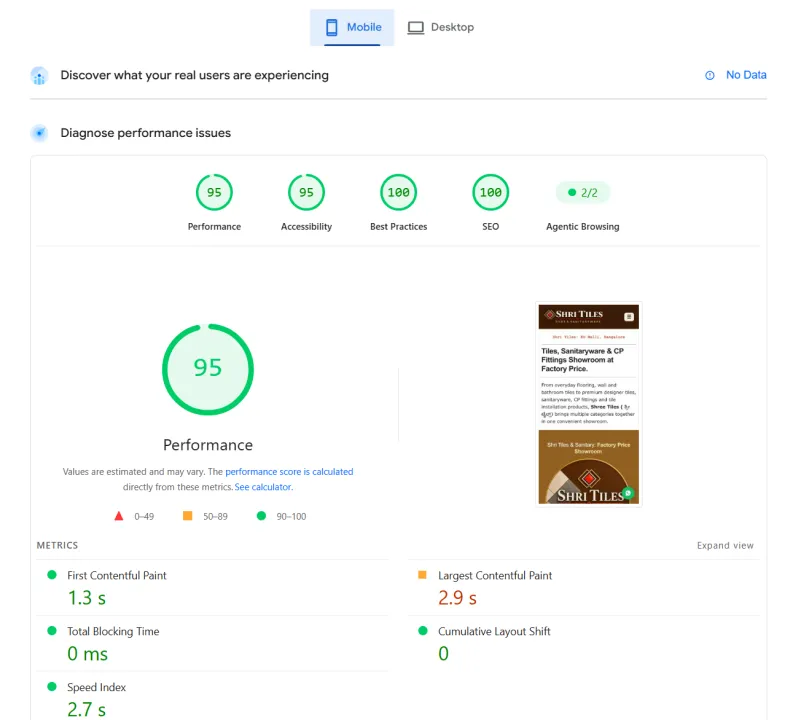
Task: Click the Agentic Browsing 2/2 badge
Action: coord(583,192)
